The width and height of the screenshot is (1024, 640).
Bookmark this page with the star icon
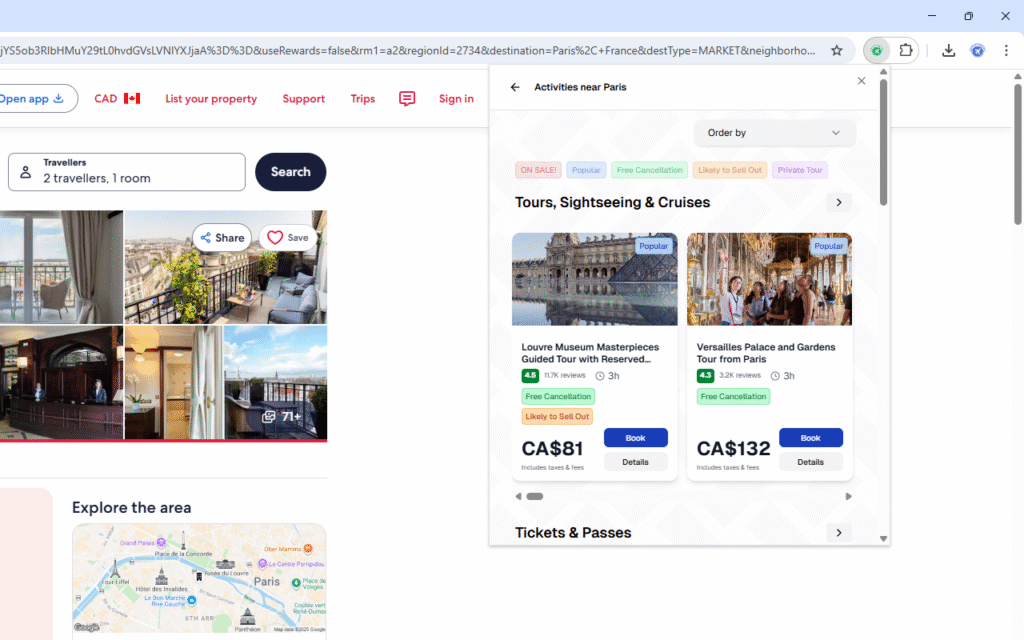(x=837, y=50)
